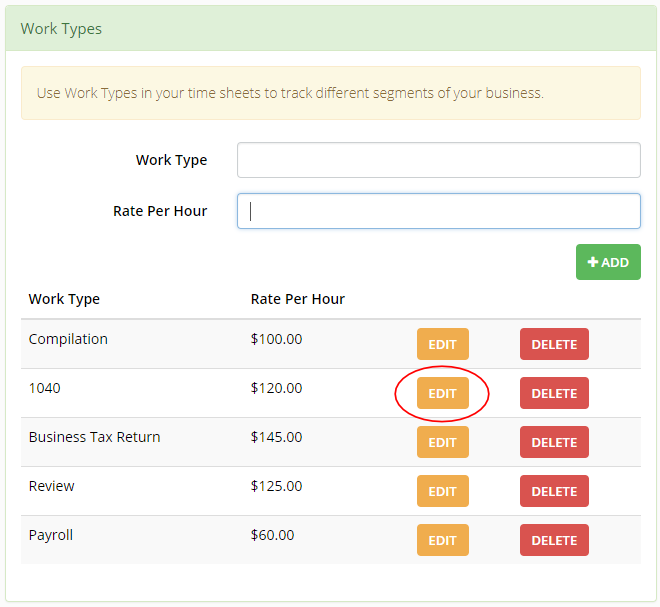This screenshot has width=660, height=607.
Task: Delete the Business Tax Return row
Action: pyautogui.click(x=554, y=442)
